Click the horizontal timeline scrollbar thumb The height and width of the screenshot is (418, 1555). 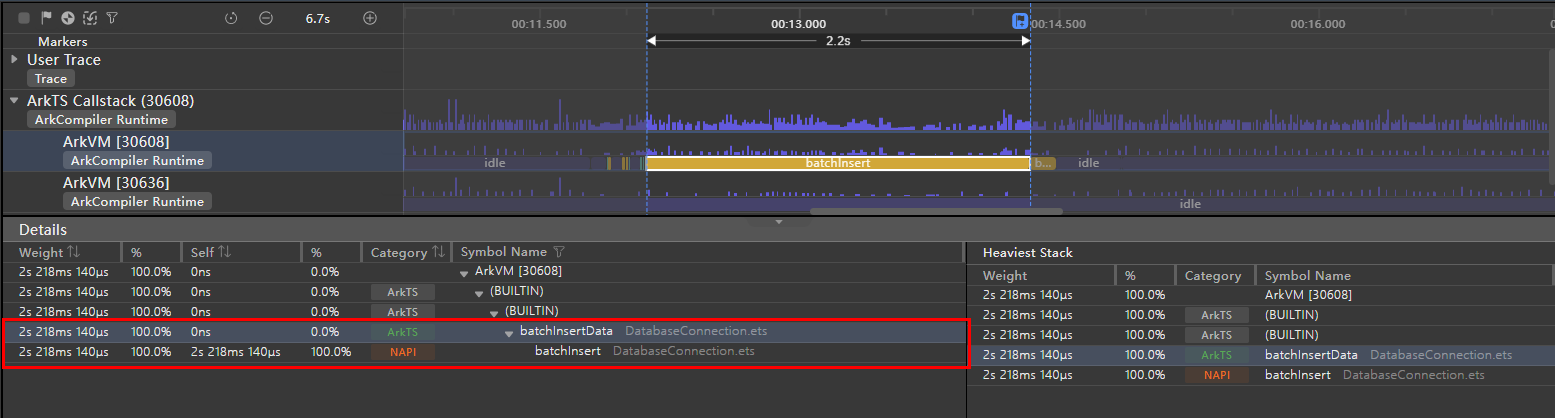[x=935, y=211]
